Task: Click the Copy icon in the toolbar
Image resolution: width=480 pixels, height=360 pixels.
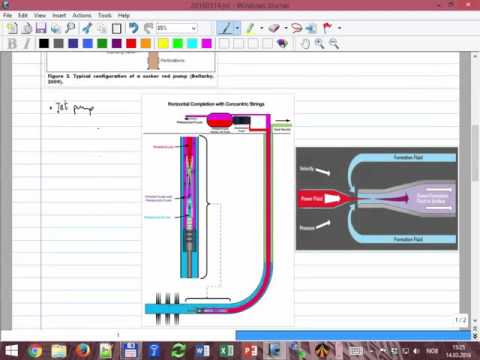Action: (x=102, y=28)
